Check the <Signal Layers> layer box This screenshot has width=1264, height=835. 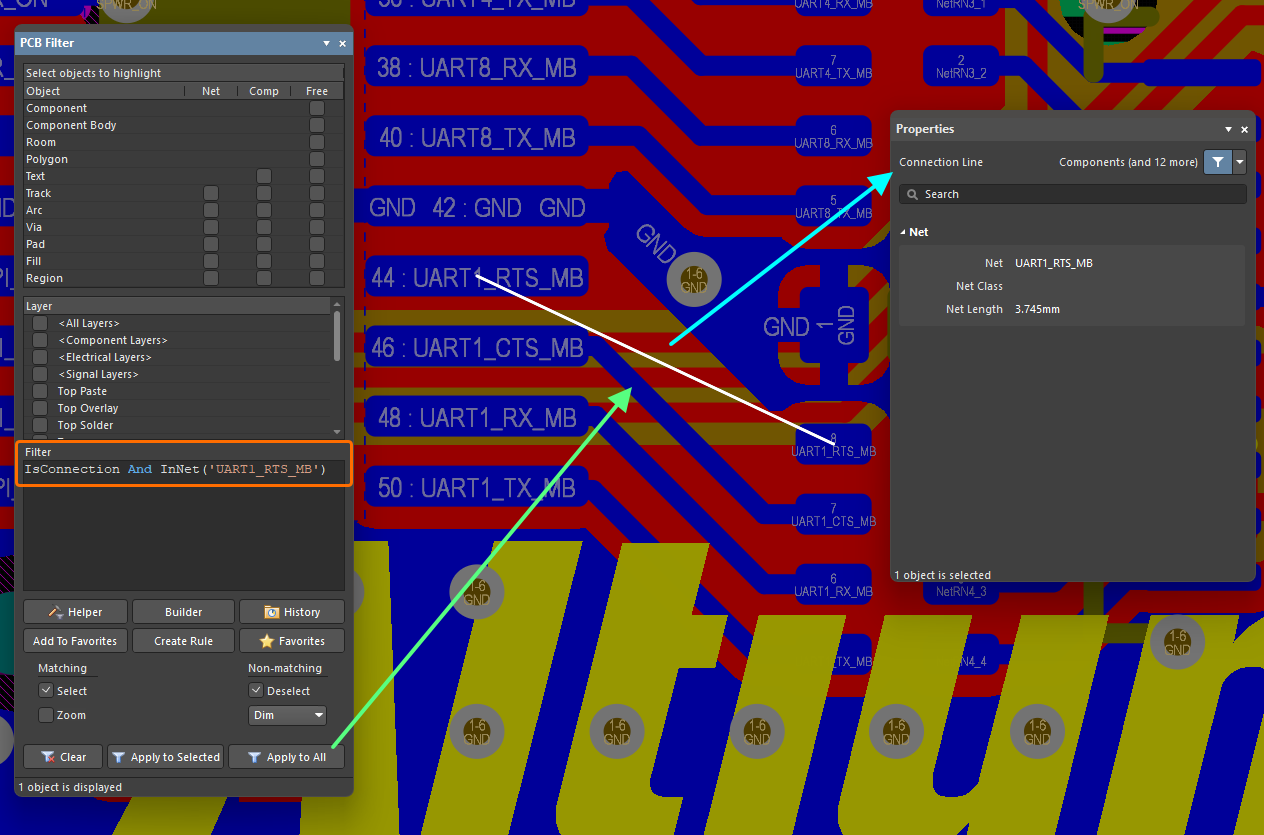tap(40, 374)
